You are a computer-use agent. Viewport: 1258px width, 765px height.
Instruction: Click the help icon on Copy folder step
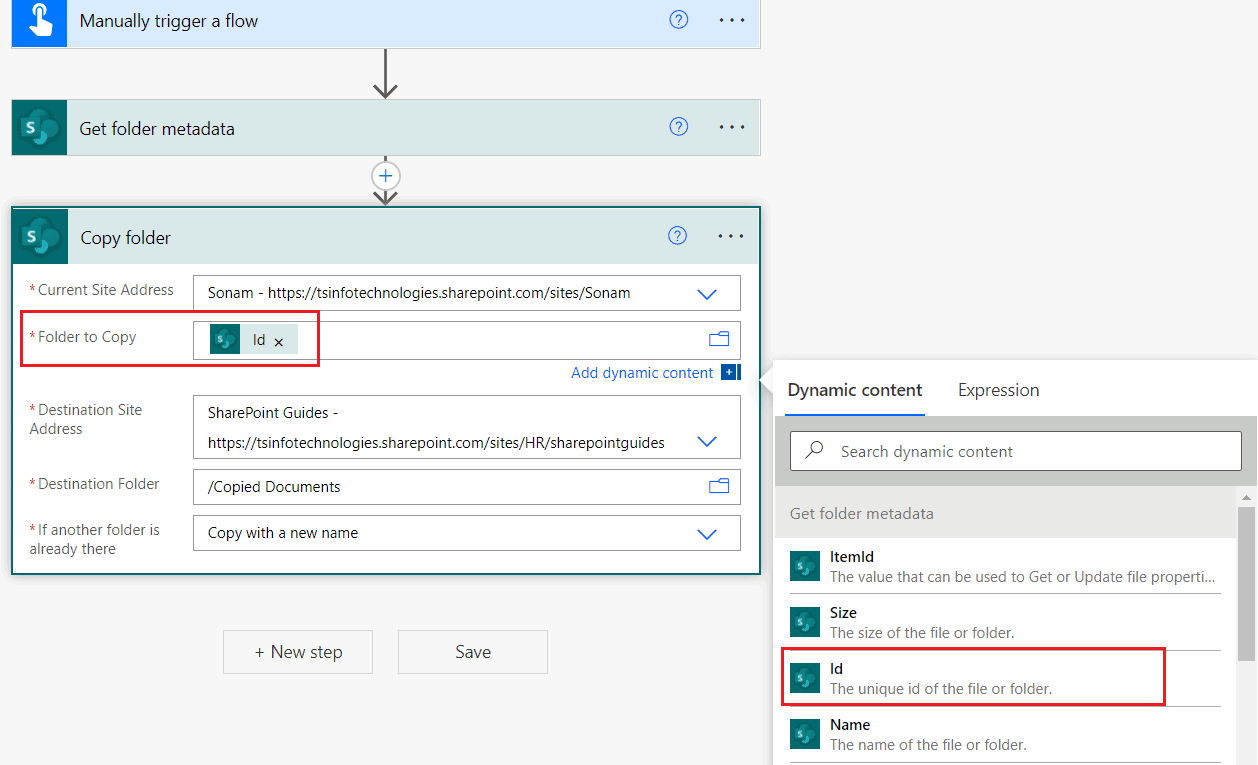pos(677,235)
